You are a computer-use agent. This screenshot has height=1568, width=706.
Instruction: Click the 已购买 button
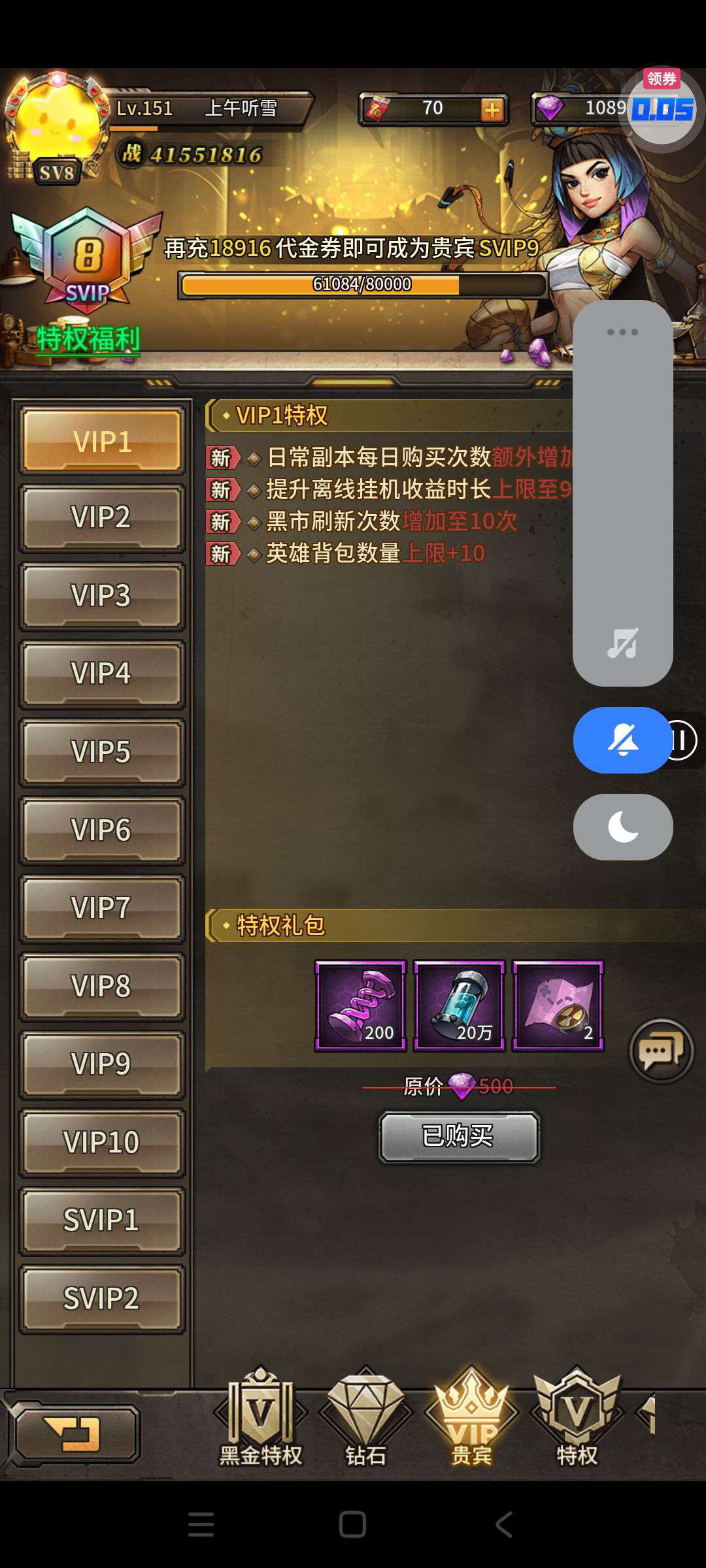(459, 1137)
